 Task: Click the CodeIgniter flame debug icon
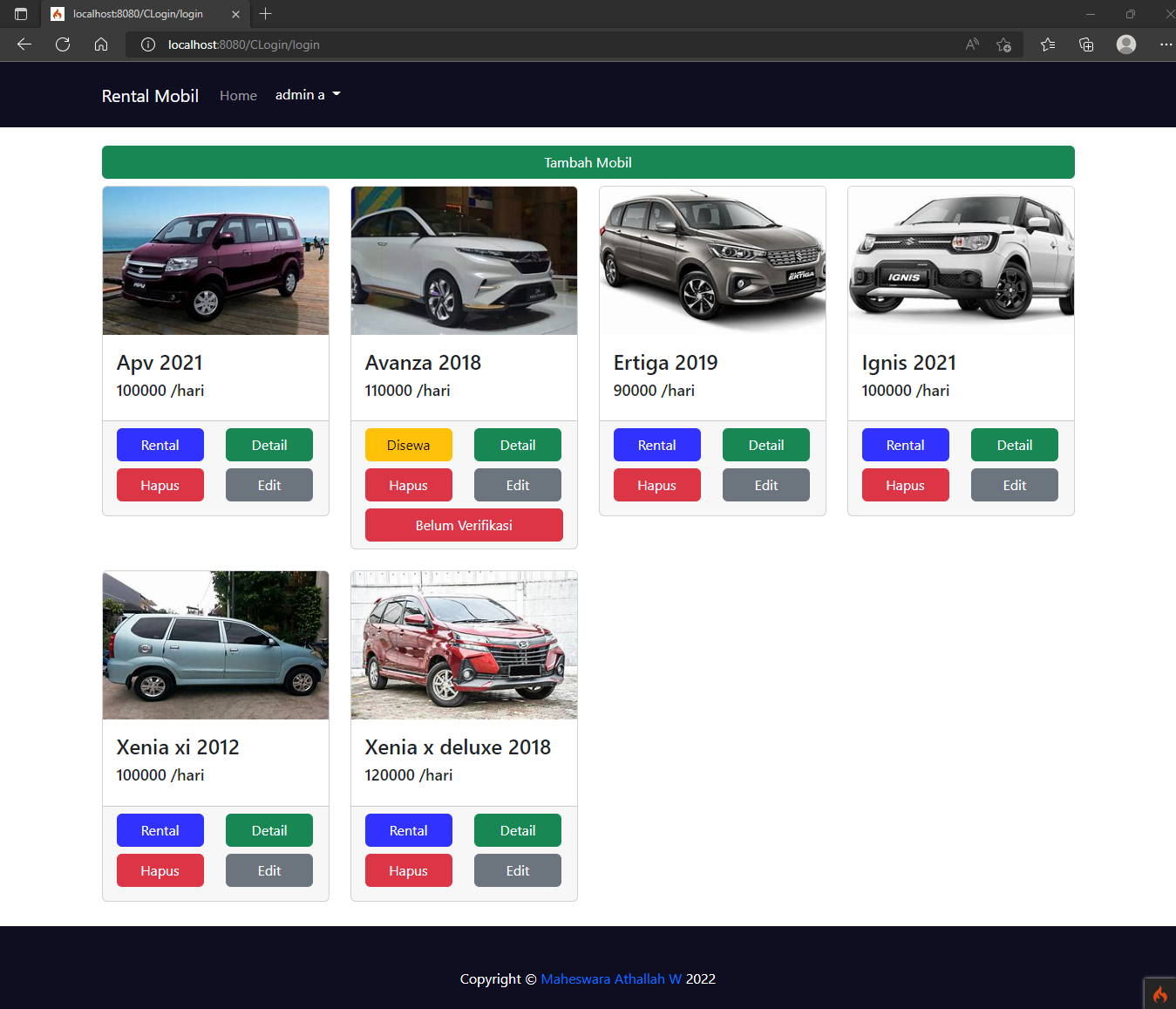[x=1160, y=993]
